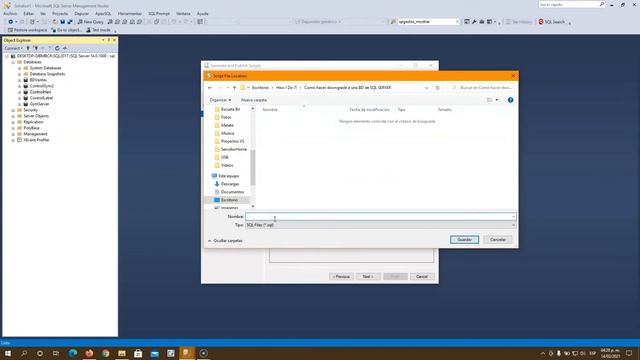Viewport: 640px width, 360px height.
Task: Open File Explorer from the taskbar
Action: click(x=122, y=353)
